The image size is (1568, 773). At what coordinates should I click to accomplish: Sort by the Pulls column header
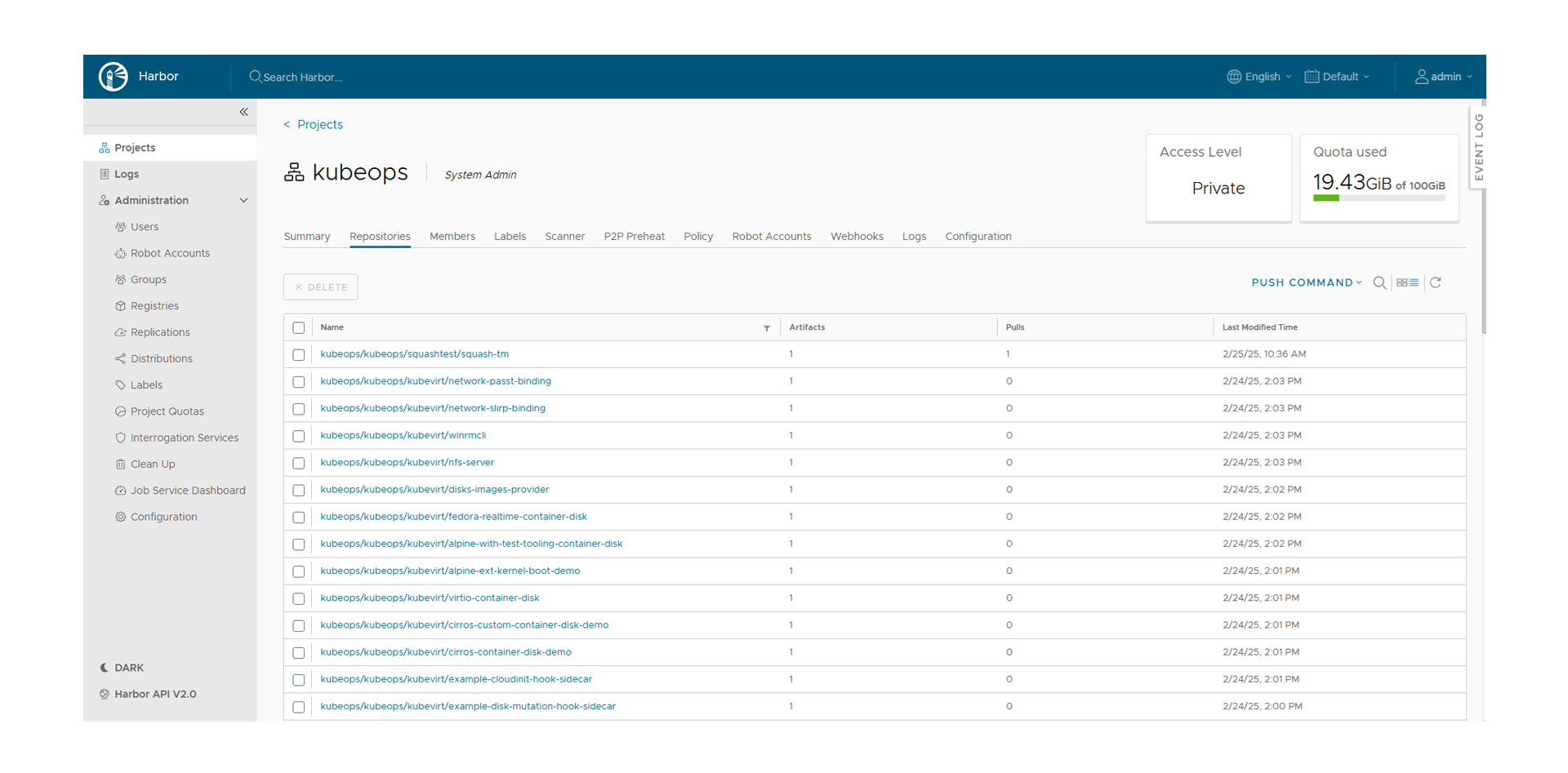pyautogui.click(x=1015, y=327)
